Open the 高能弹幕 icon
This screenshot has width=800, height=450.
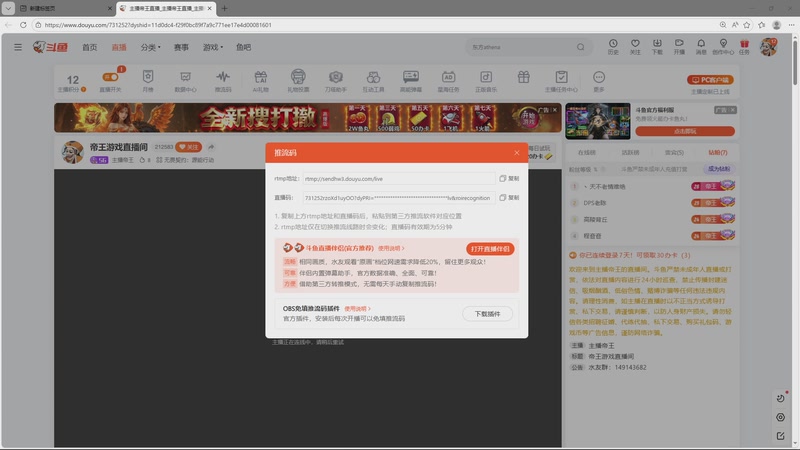(411, 81)
